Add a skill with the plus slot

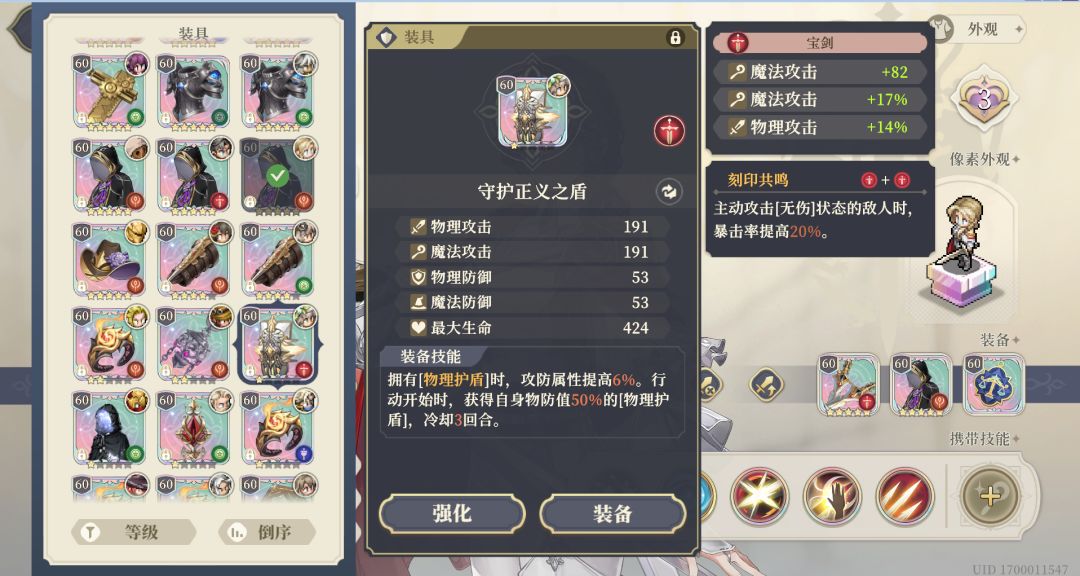(x=989, y=495)
